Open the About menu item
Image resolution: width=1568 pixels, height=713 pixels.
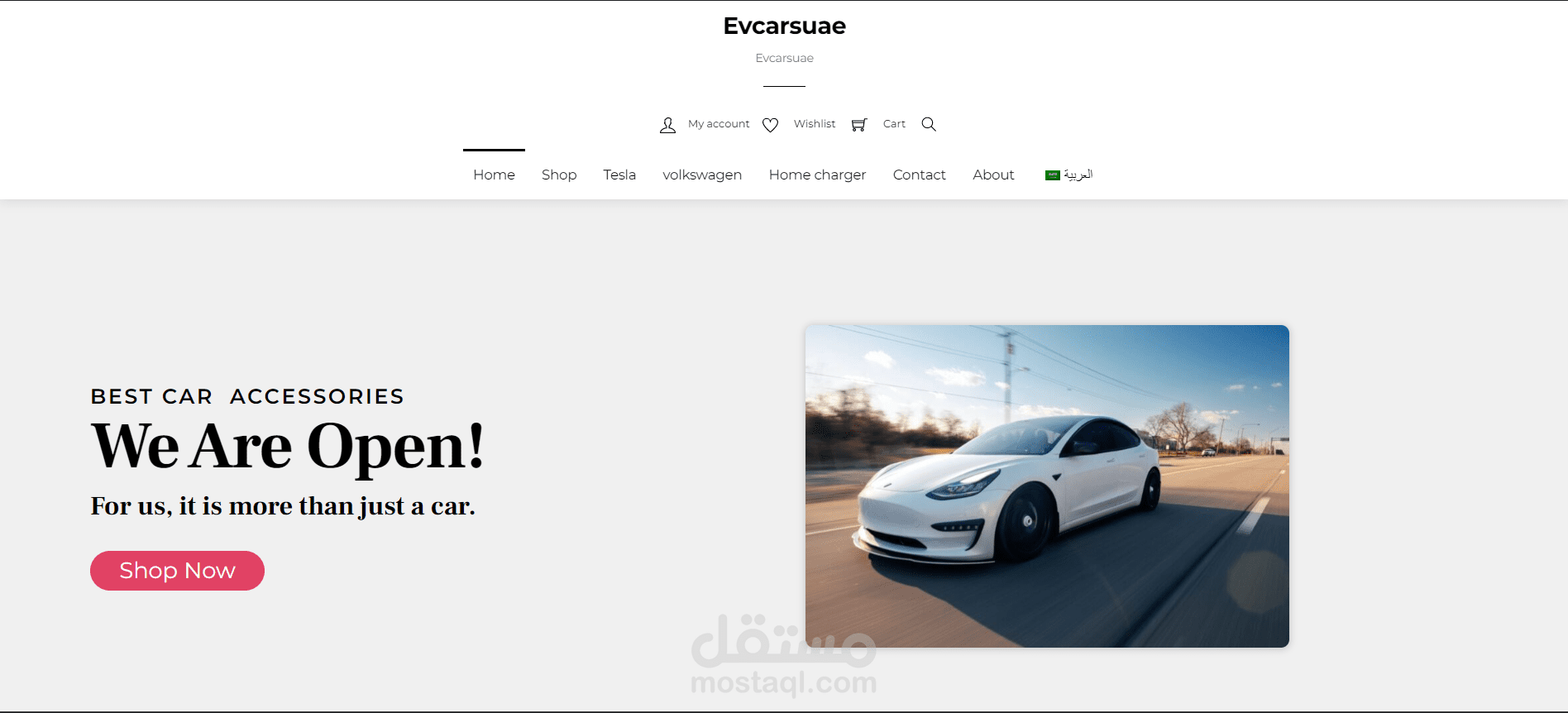tap(993, 175)
